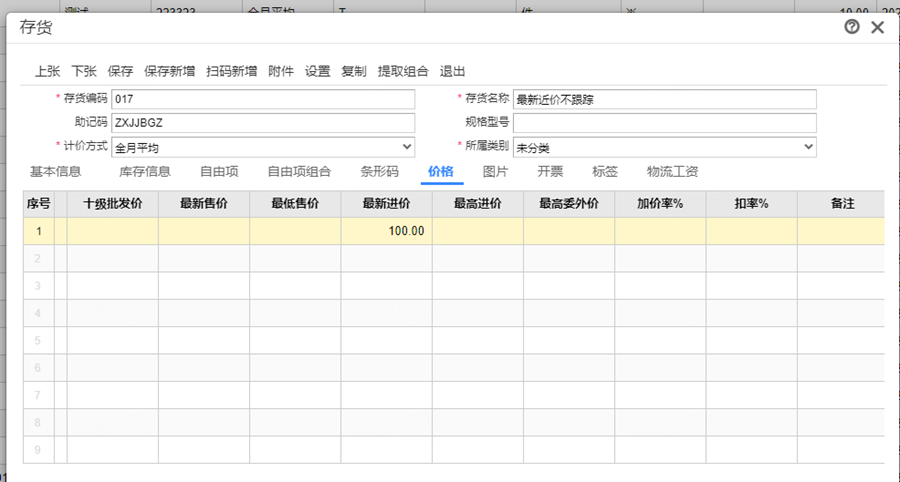Switch to the 基本信息 tab
Image resolution: width=900 pixels, height=482 pixels.
(x=55, y=171)
